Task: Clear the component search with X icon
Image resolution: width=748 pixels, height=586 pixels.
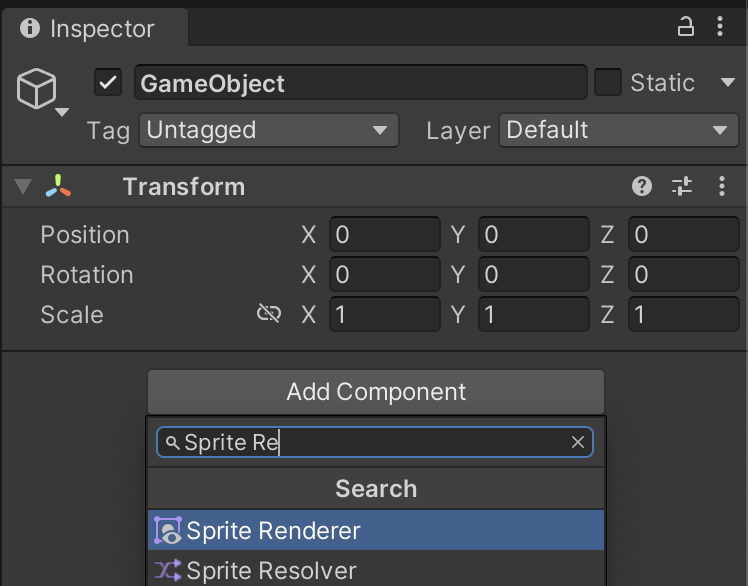Action: [x=578, y=442]
